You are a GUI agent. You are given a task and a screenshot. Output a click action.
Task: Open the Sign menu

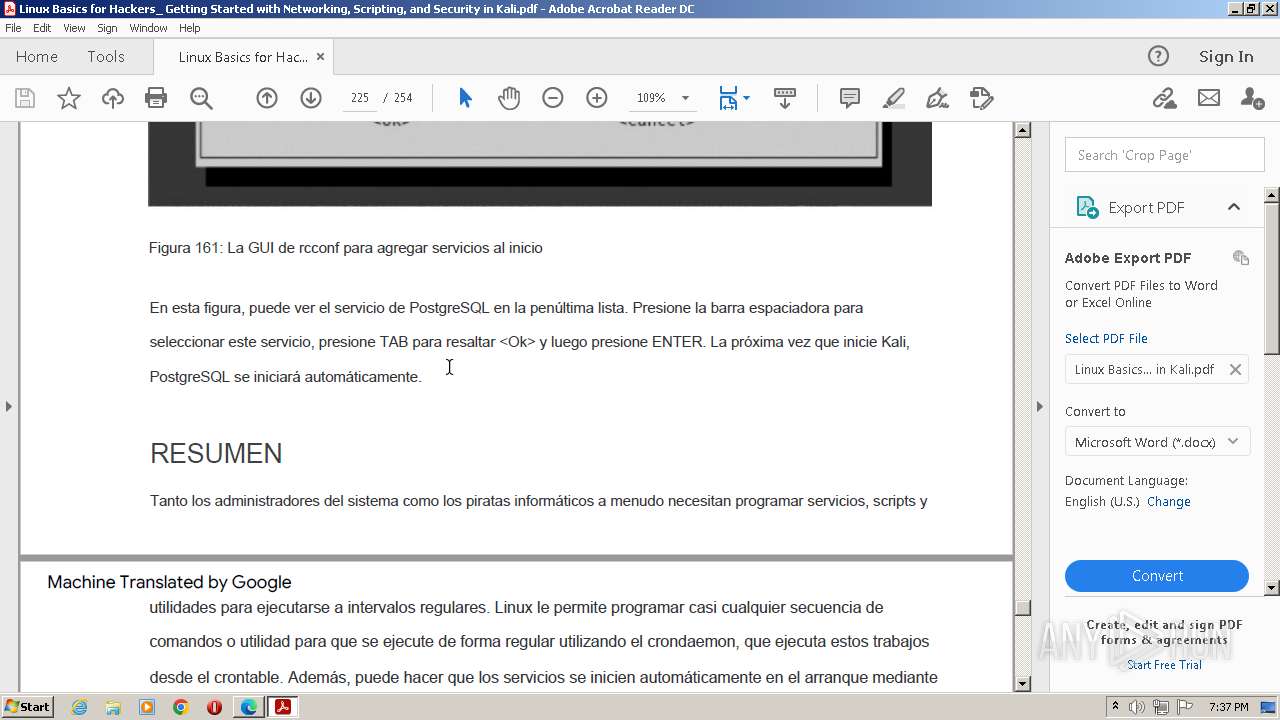(x=107, y=28)
